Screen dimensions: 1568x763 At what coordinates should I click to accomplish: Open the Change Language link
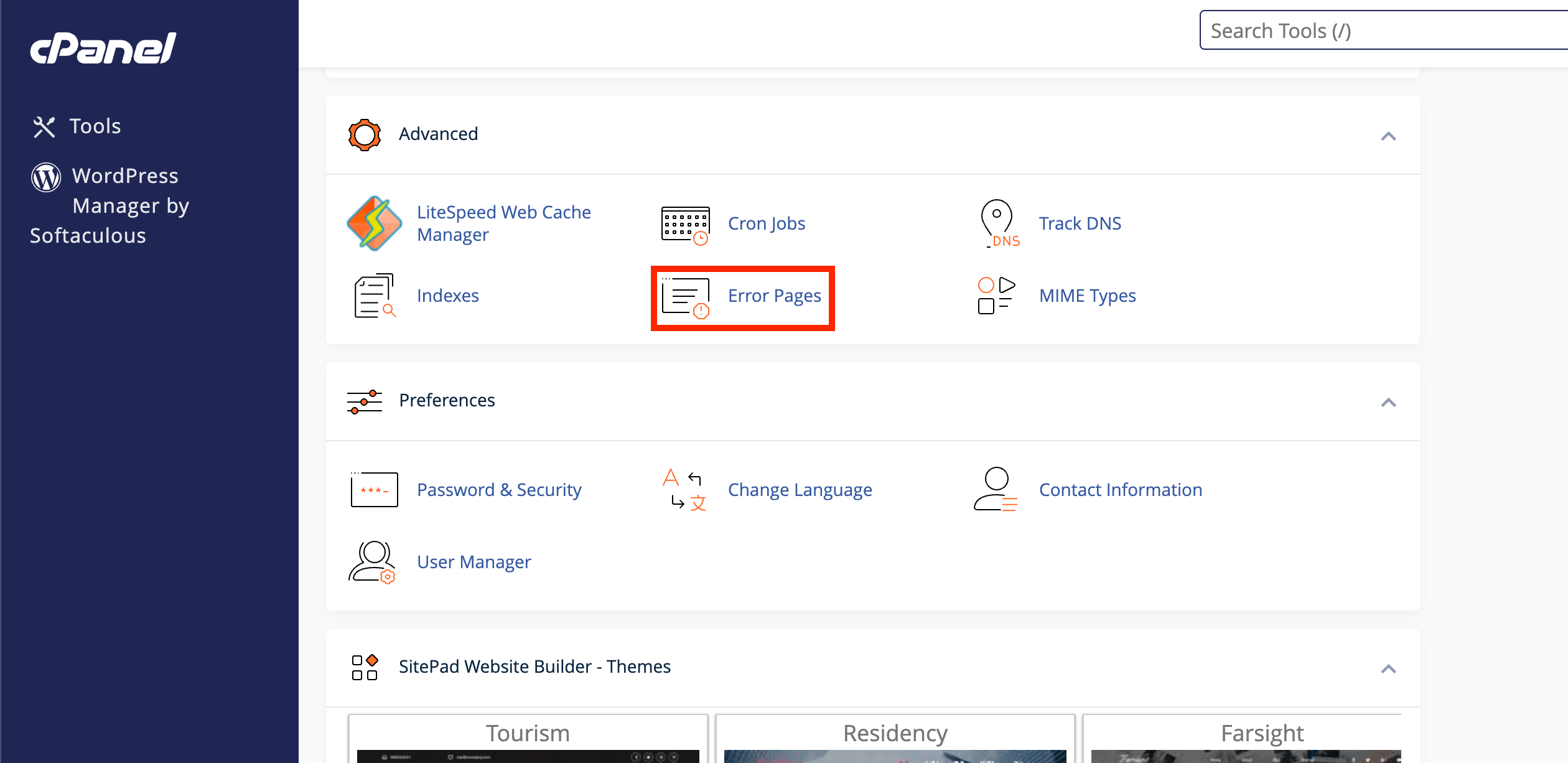coord(800,490)
